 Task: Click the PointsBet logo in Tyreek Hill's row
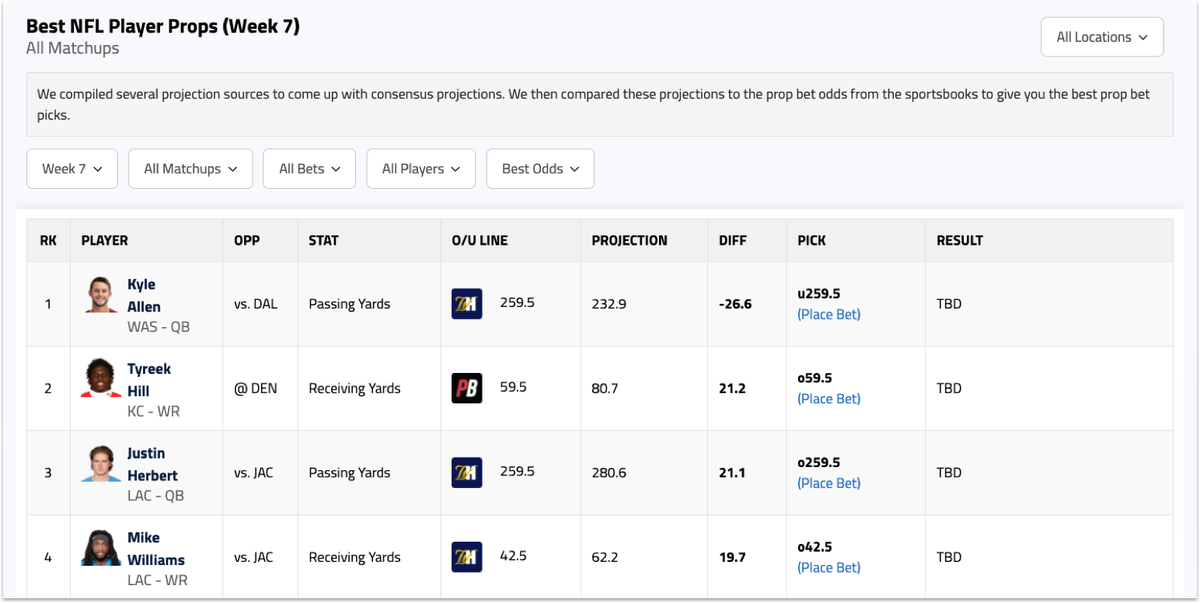point(467,388)
